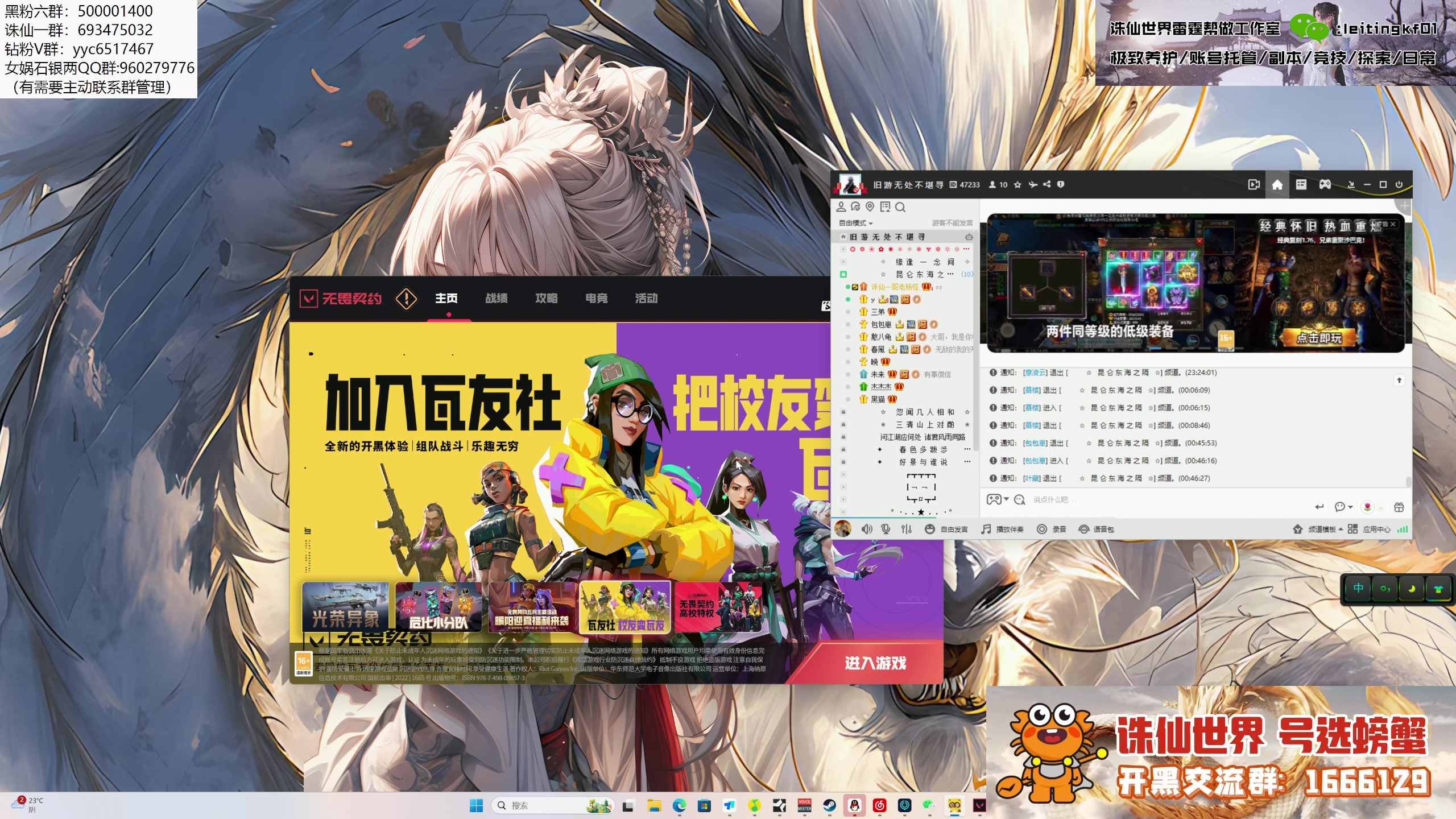The image size is (1456, 819).
Task: Open WeChat from the taskbar
Action: point(929,805)
